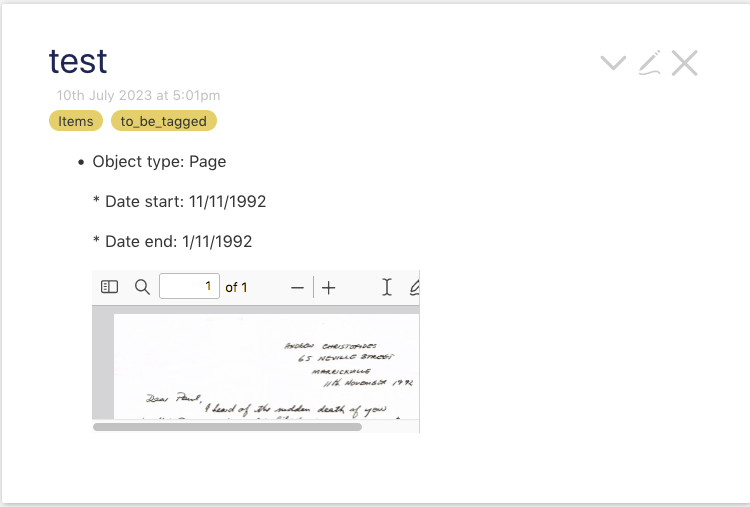Expand more actions chevron for test
The width and height of the screenshot is (750, 507).
613,63
